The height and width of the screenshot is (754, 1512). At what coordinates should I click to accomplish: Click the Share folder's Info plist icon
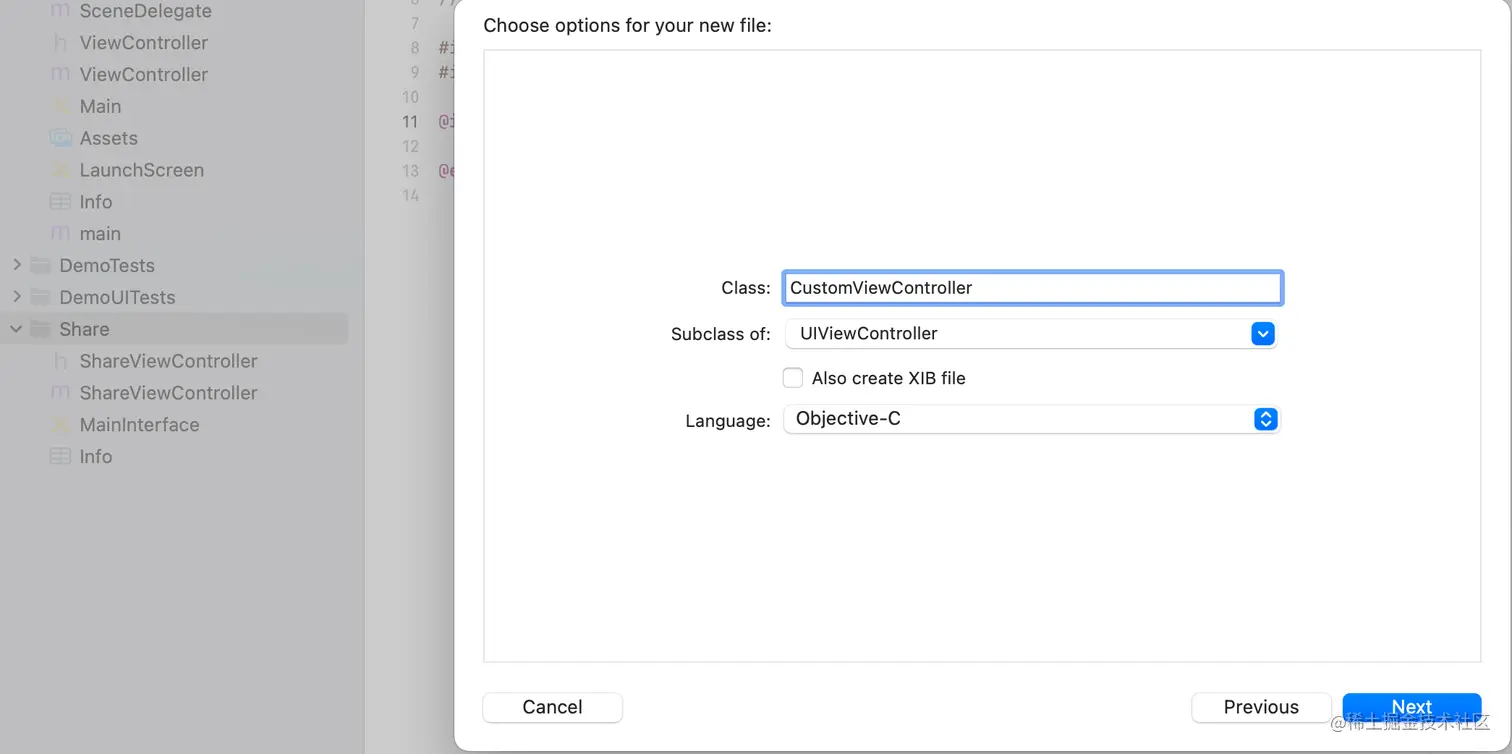click(x=60, y=456)
